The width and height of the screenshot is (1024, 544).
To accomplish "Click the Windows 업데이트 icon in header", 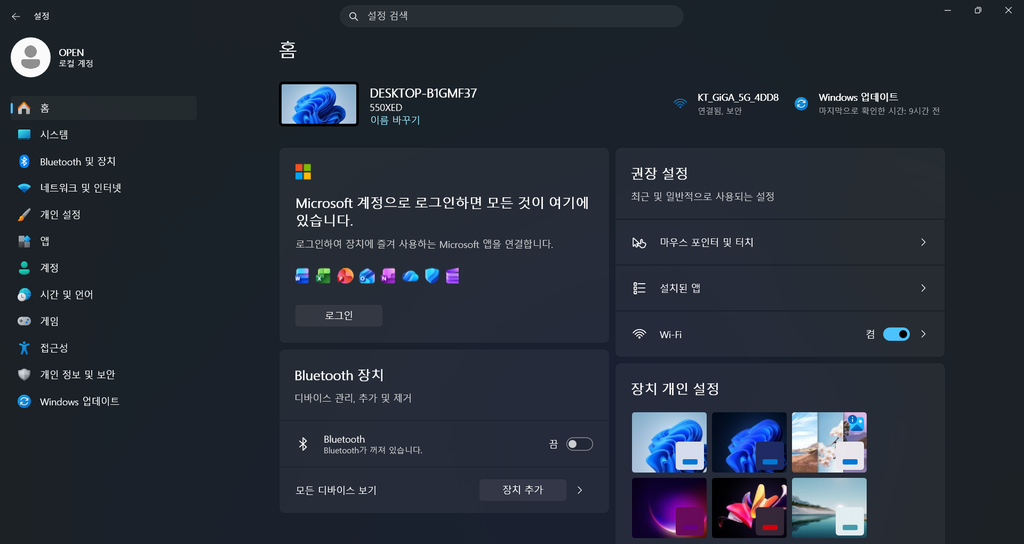I will point(801,104).
